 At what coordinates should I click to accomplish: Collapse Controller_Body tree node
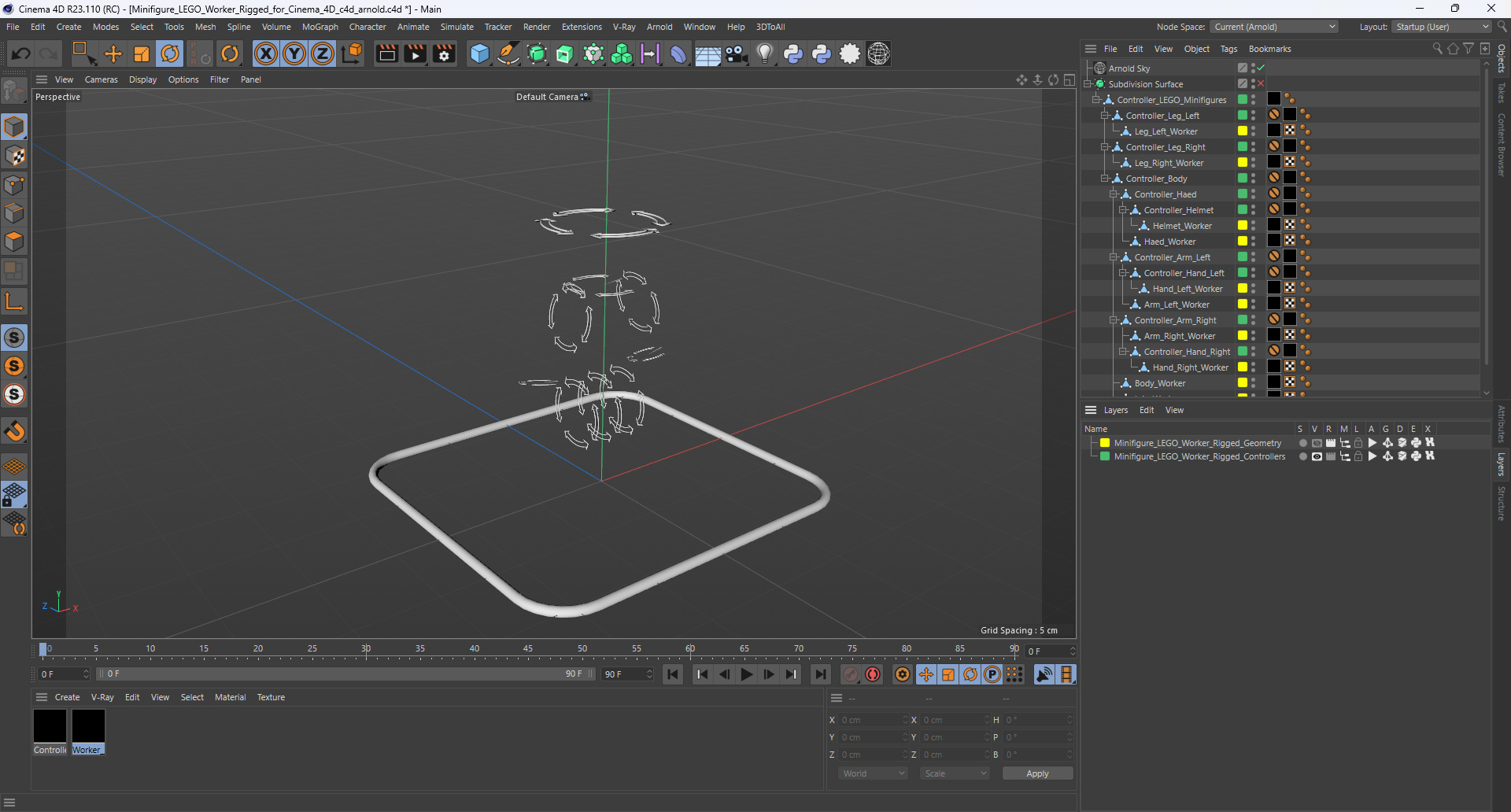pyautogui.click(x=1104, y=179)
